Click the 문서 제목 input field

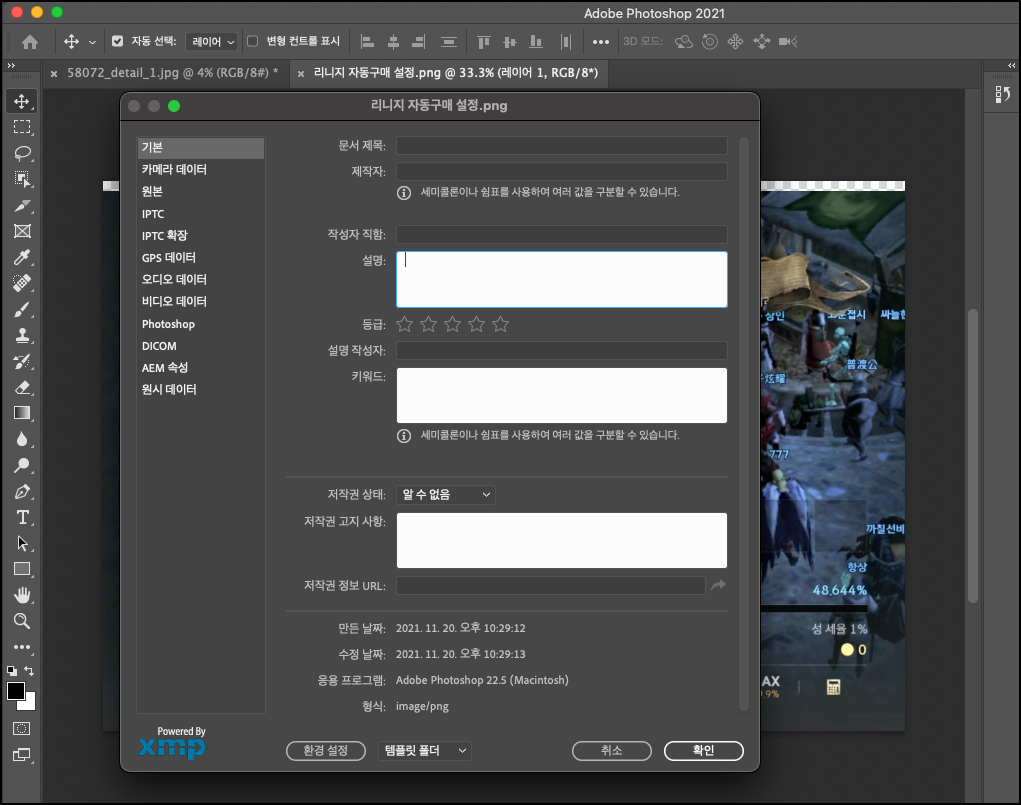click(x=562, y=145)
